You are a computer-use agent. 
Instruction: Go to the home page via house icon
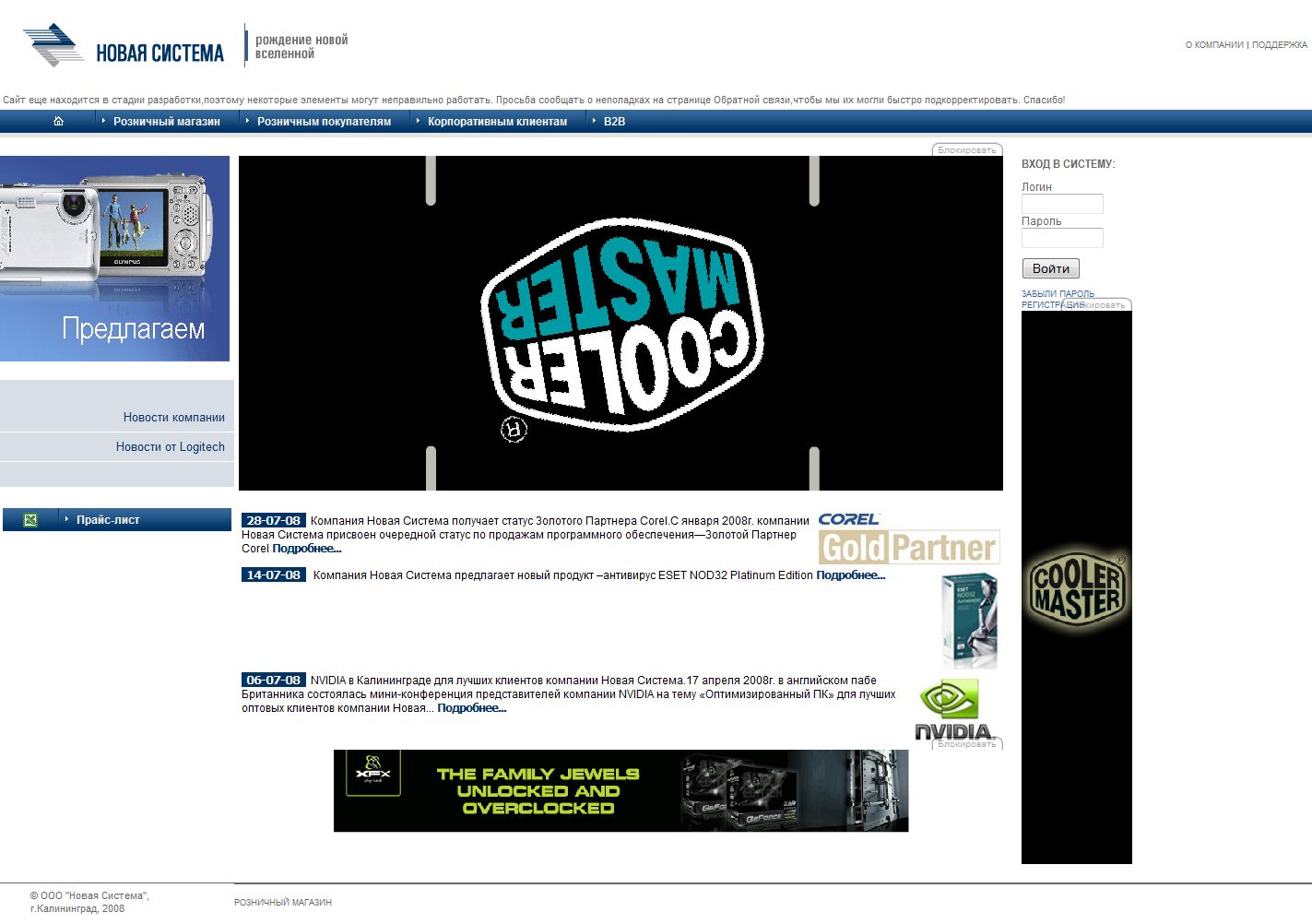[58, 121]
